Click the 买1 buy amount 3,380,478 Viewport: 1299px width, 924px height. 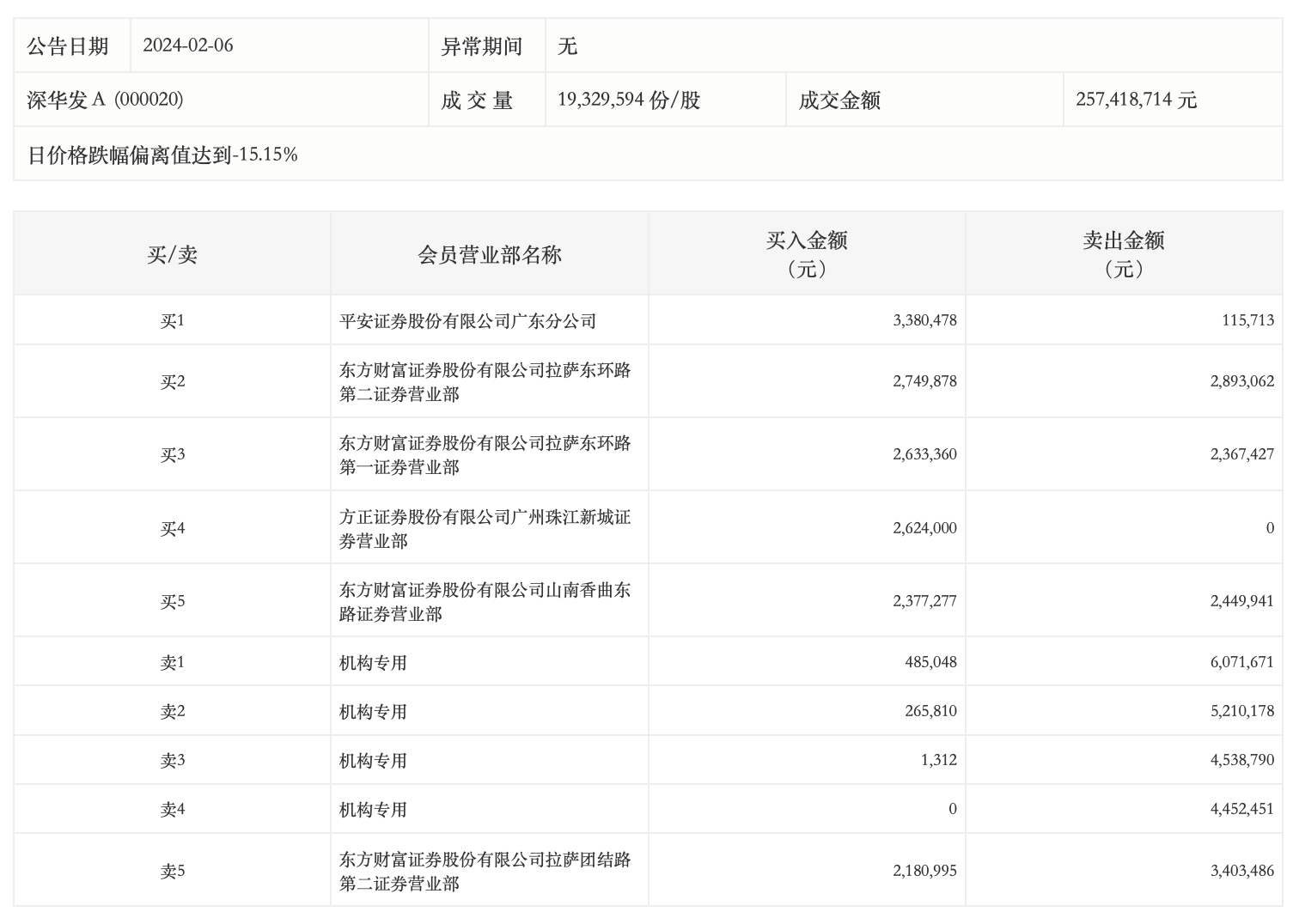point(924,320)
